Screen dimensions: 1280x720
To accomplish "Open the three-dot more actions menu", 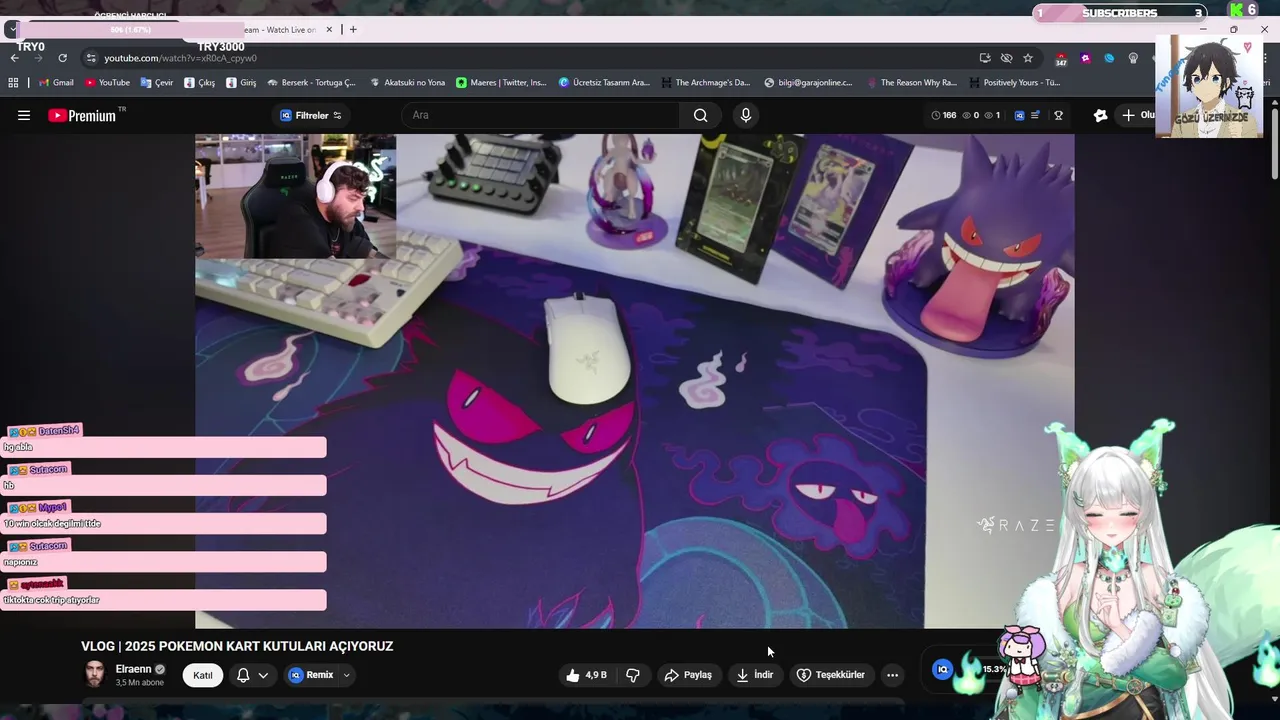I will (892, 675).
